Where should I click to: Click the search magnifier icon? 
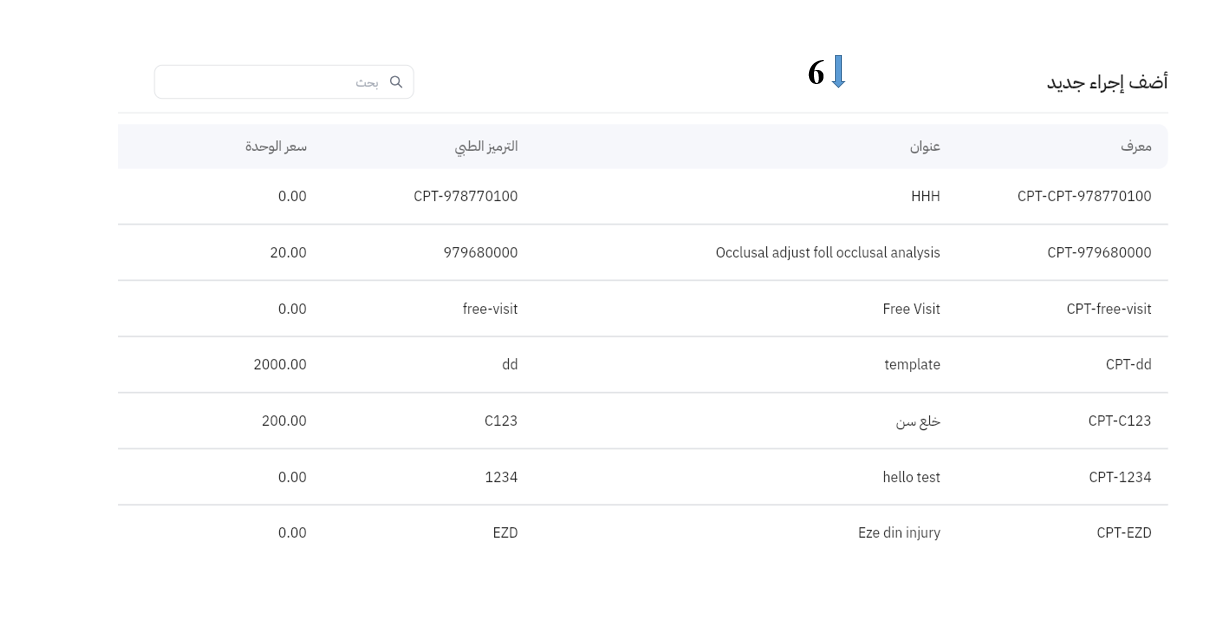tap(396, 82)
